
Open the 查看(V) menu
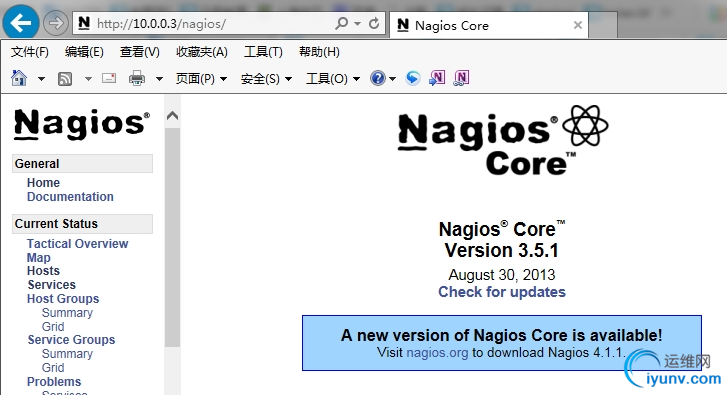click(140, 51)
